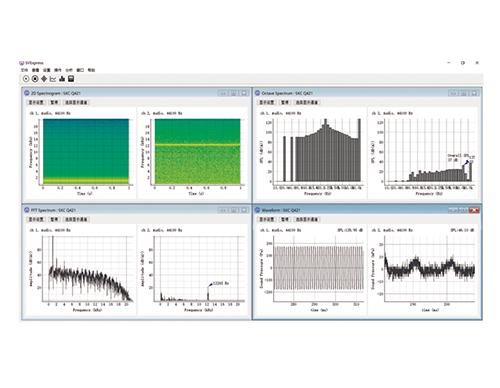
Task: Click the four-point diamond toolbar icon
Action: click(44, 79)
